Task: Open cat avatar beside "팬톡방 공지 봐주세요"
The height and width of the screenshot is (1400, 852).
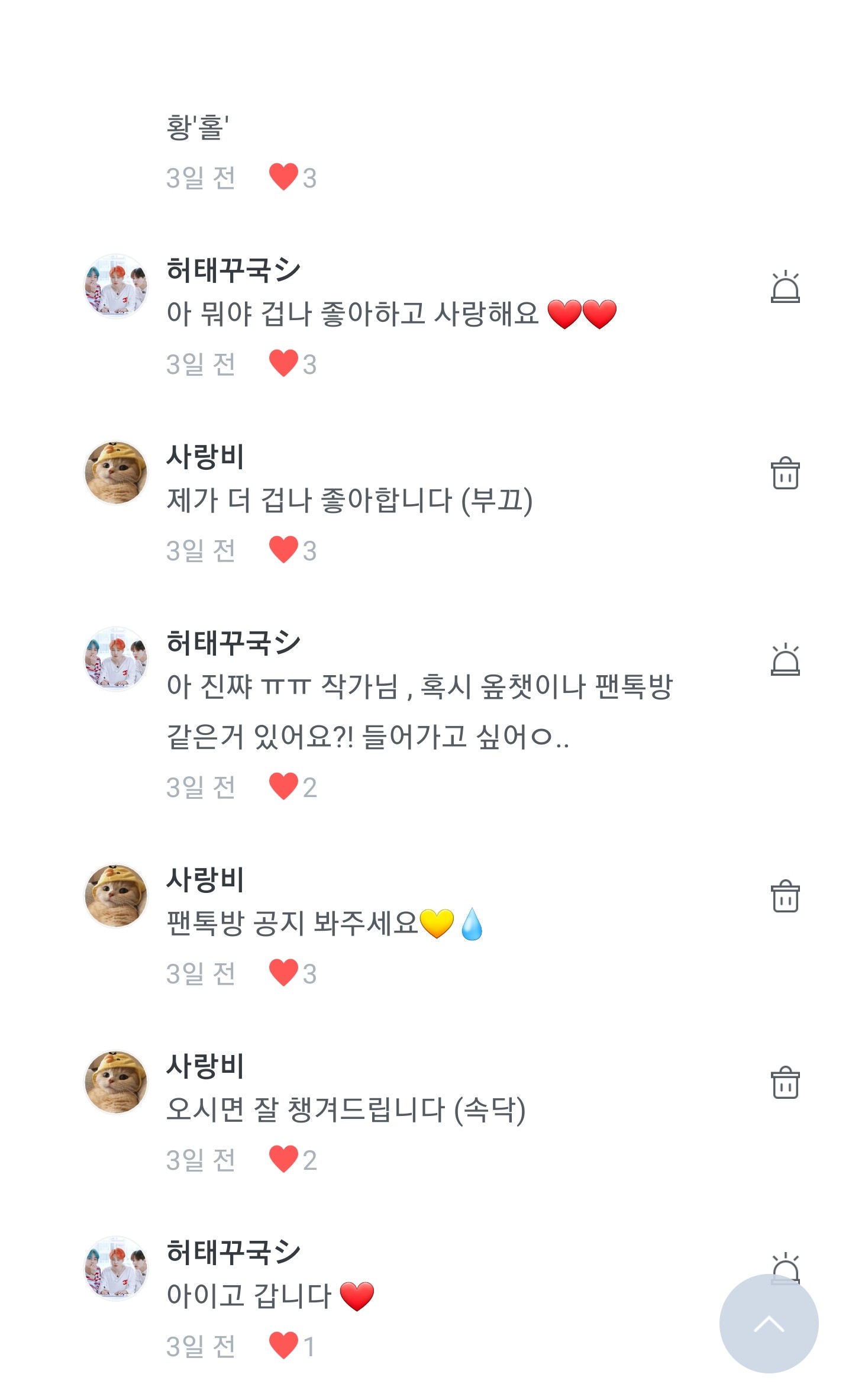Action: coord(116,896)
